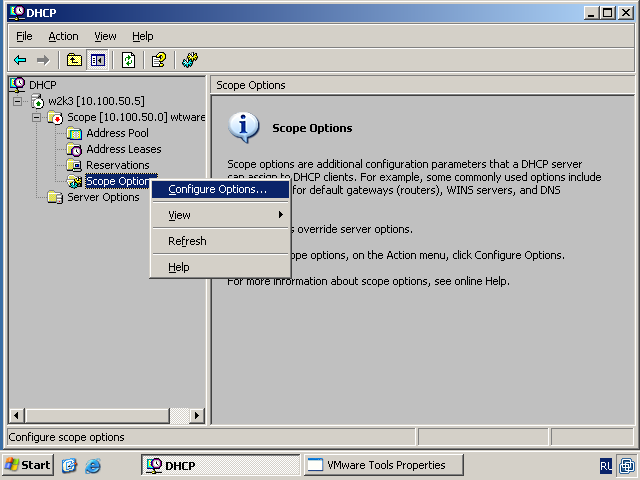
Task: Select the Server Options node
Action: 103,197
